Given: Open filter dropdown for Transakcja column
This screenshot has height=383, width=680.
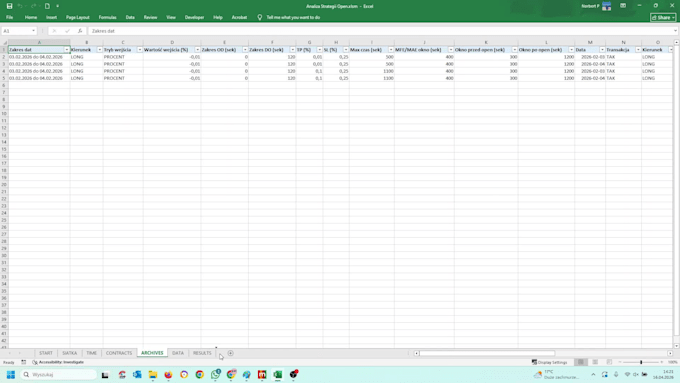Looking at the screenshot, I should pos(638,50).
